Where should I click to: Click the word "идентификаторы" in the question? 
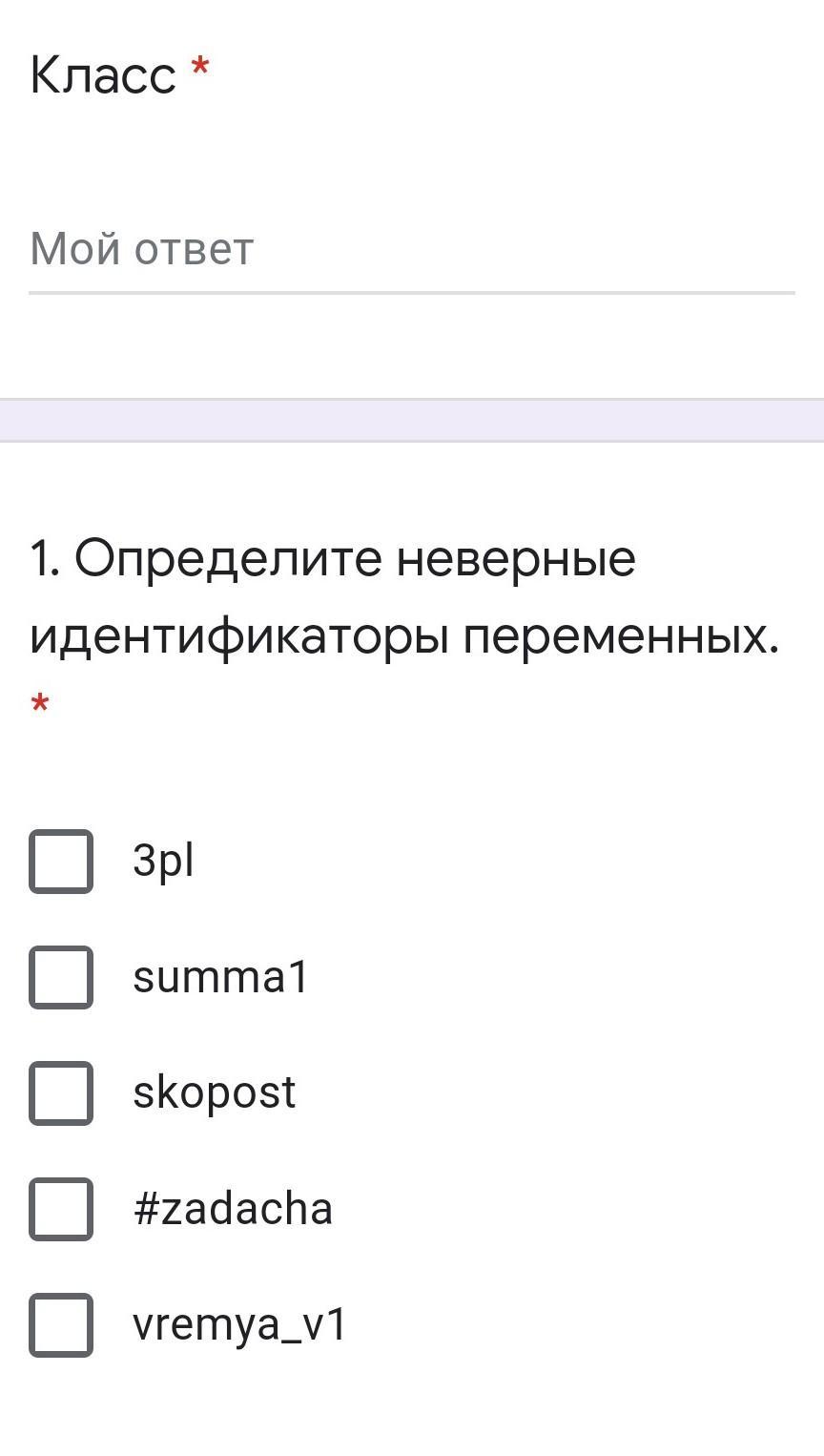coord(239,636)
